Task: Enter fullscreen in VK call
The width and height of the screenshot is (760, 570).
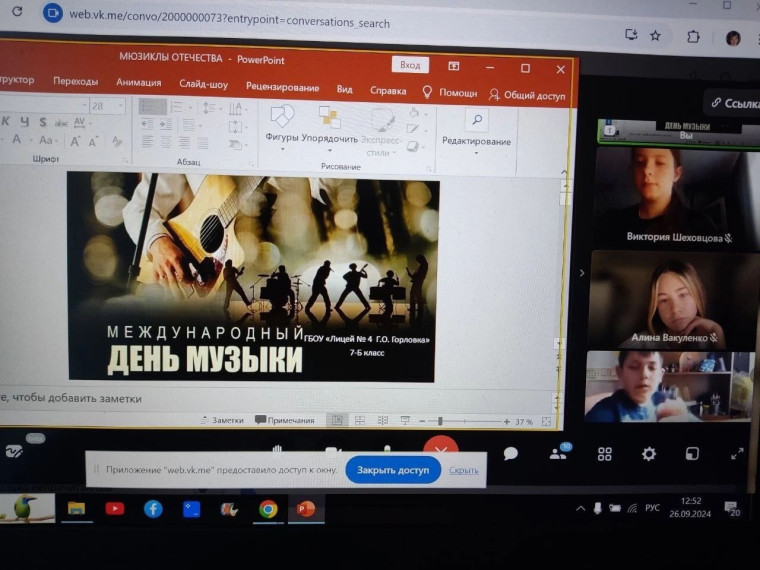Action: 737,454
